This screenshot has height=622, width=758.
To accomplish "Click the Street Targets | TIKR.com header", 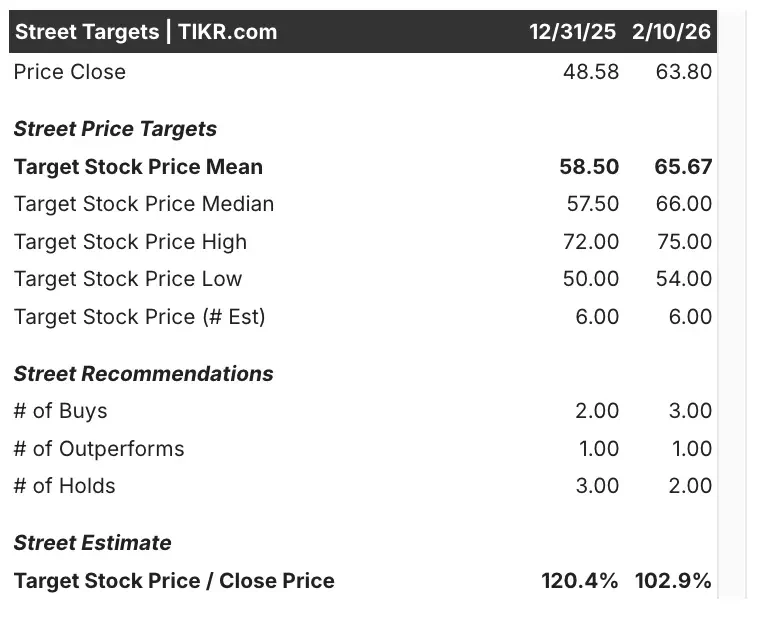I will click(x=145, y=31).
